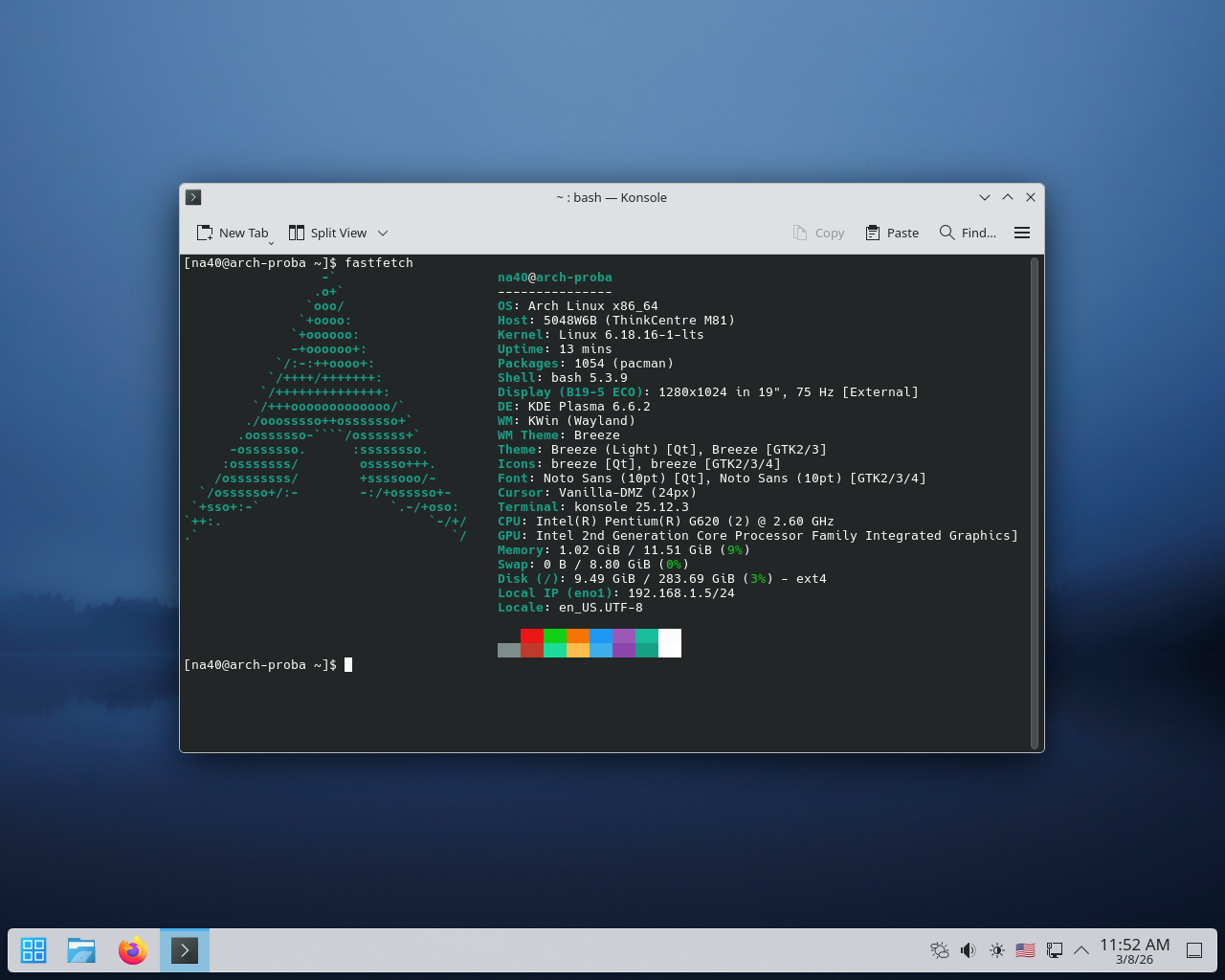Click the "Display (B19-5 ECO)" line
Screen dimensions: 1225x980
[x=708, y=392]
